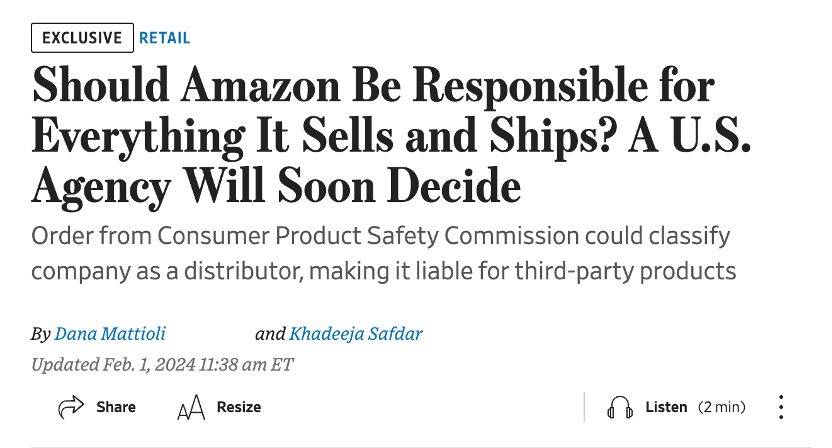Click the (2 min) audio duration
Image resolution: width=832 pixels, height=448 pixels.
(x=722, y=407)
